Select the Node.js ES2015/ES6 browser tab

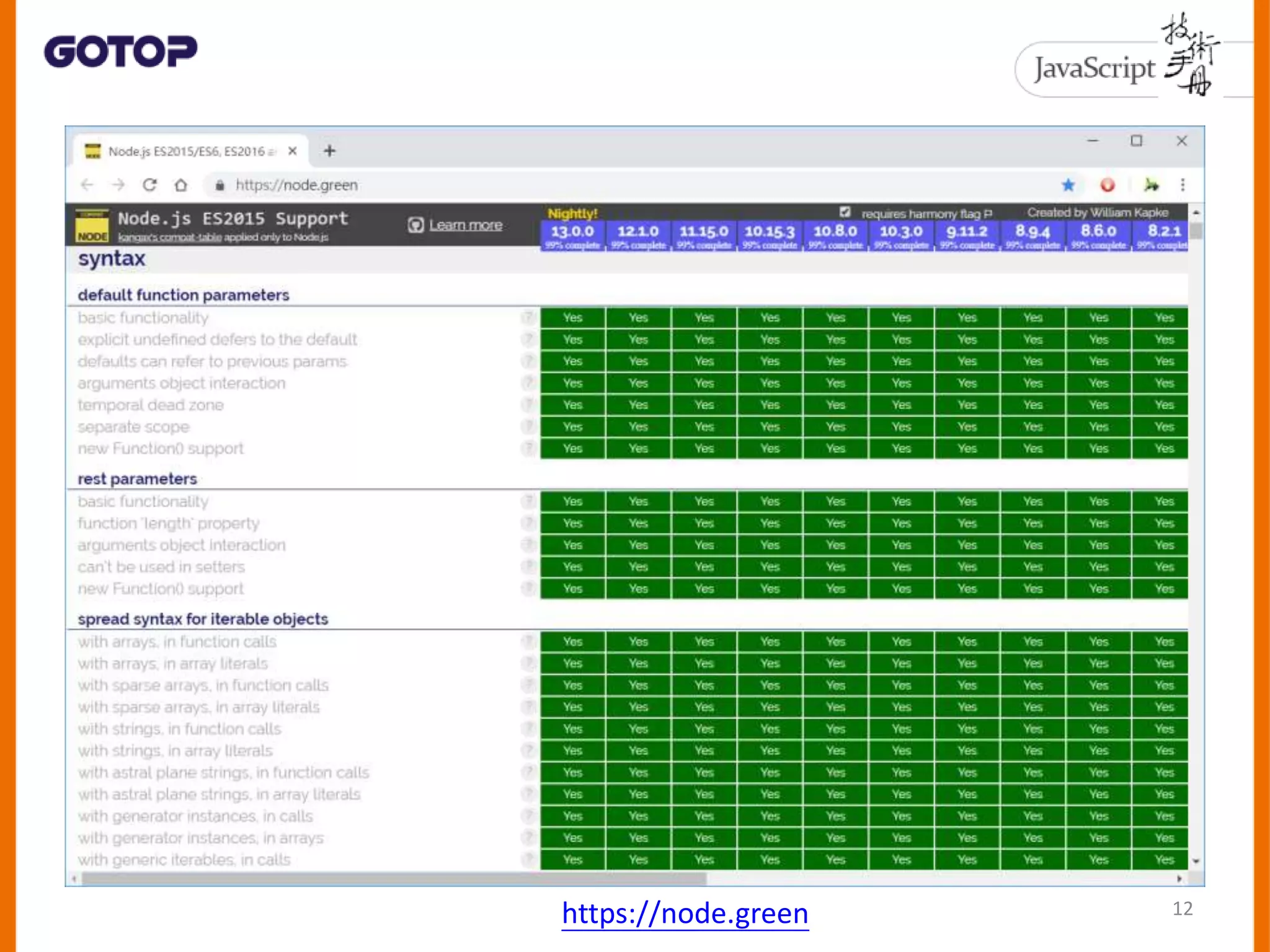click(x=191, y=151)
